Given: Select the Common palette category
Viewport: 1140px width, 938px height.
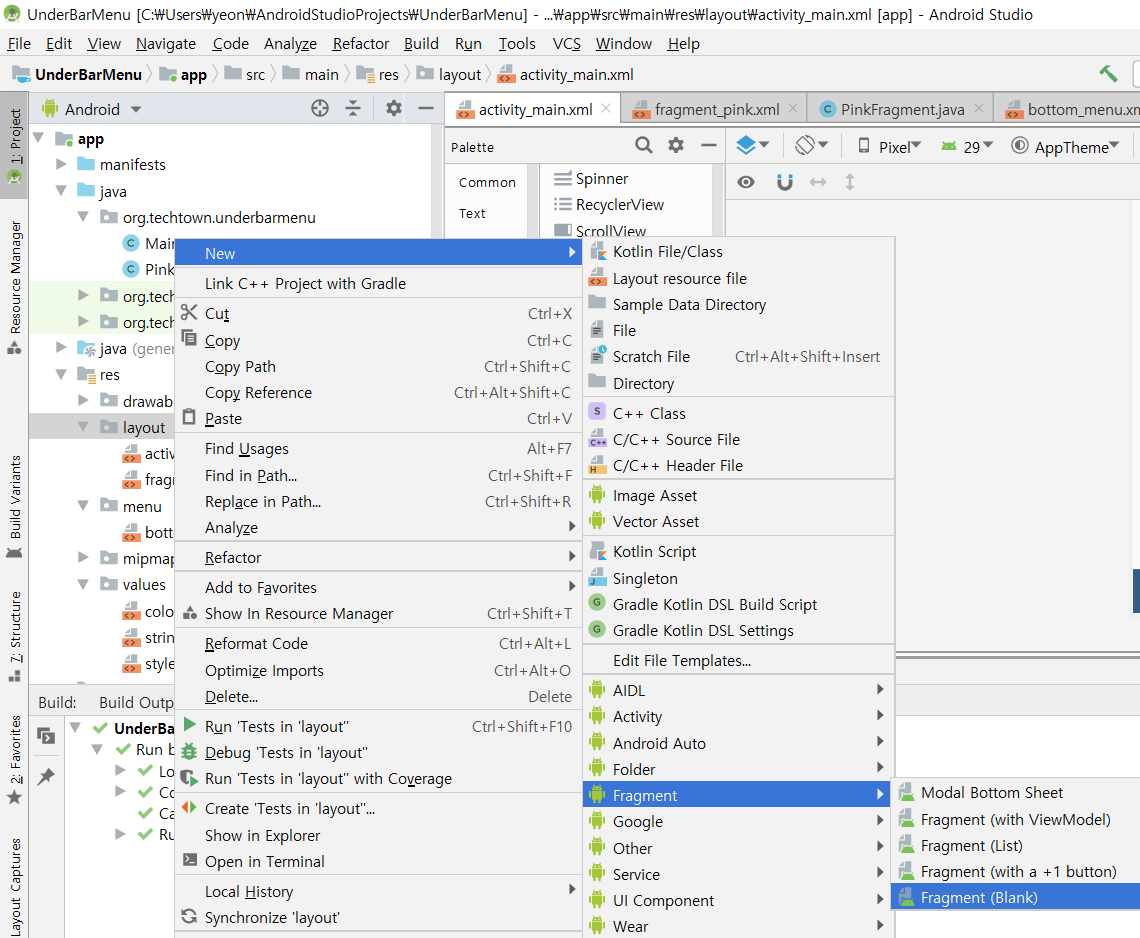Looking at the screenshot, I should coord(487,183).
